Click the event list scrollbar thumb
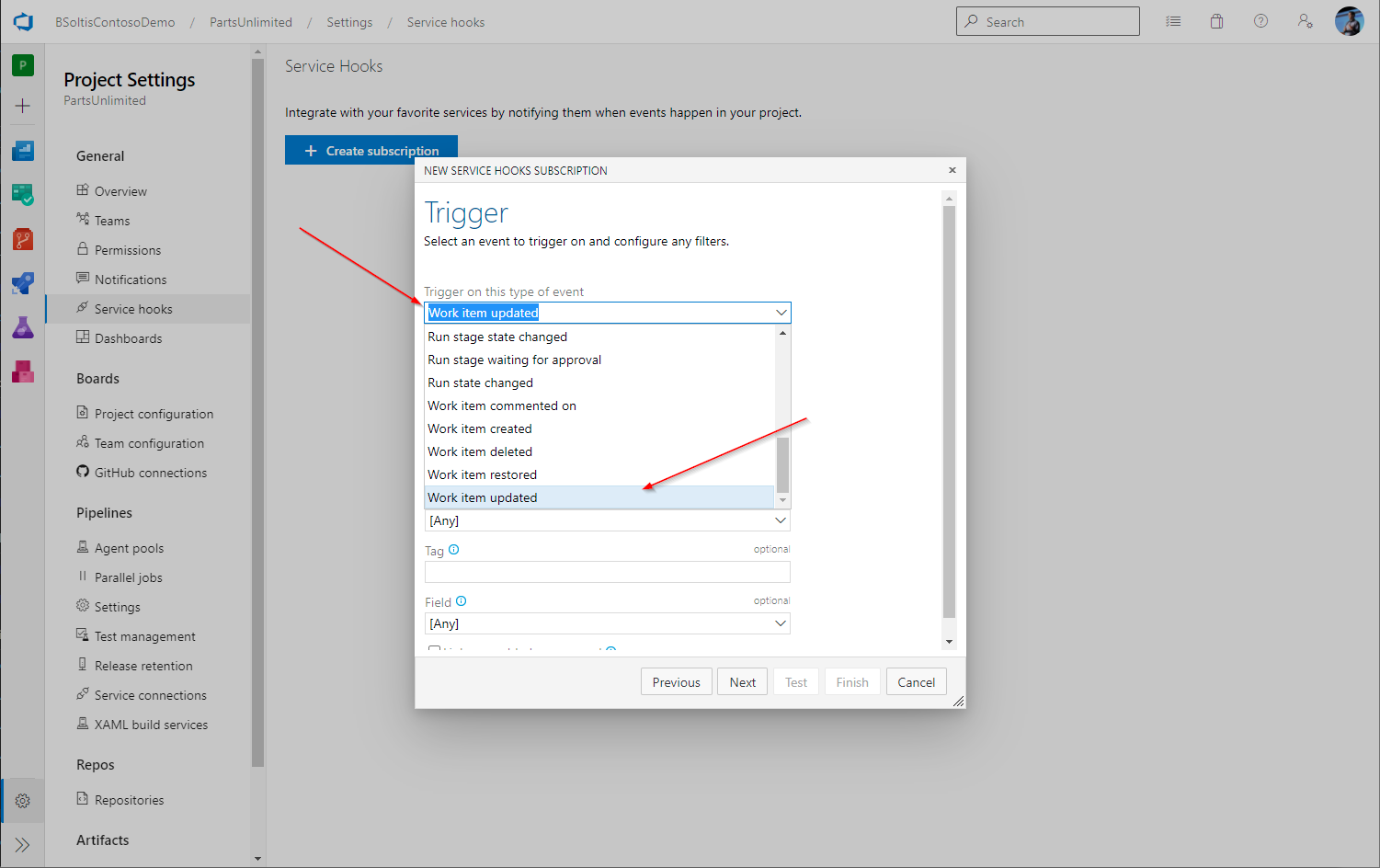 782,464
